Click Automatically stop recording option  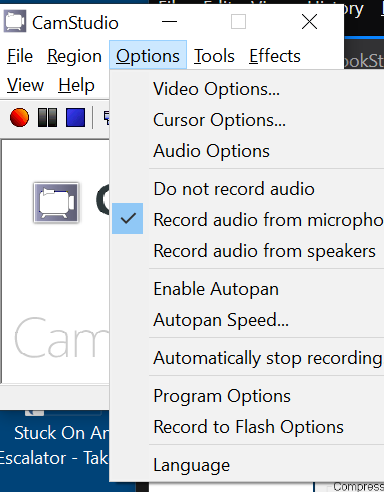tap(248, 358)
